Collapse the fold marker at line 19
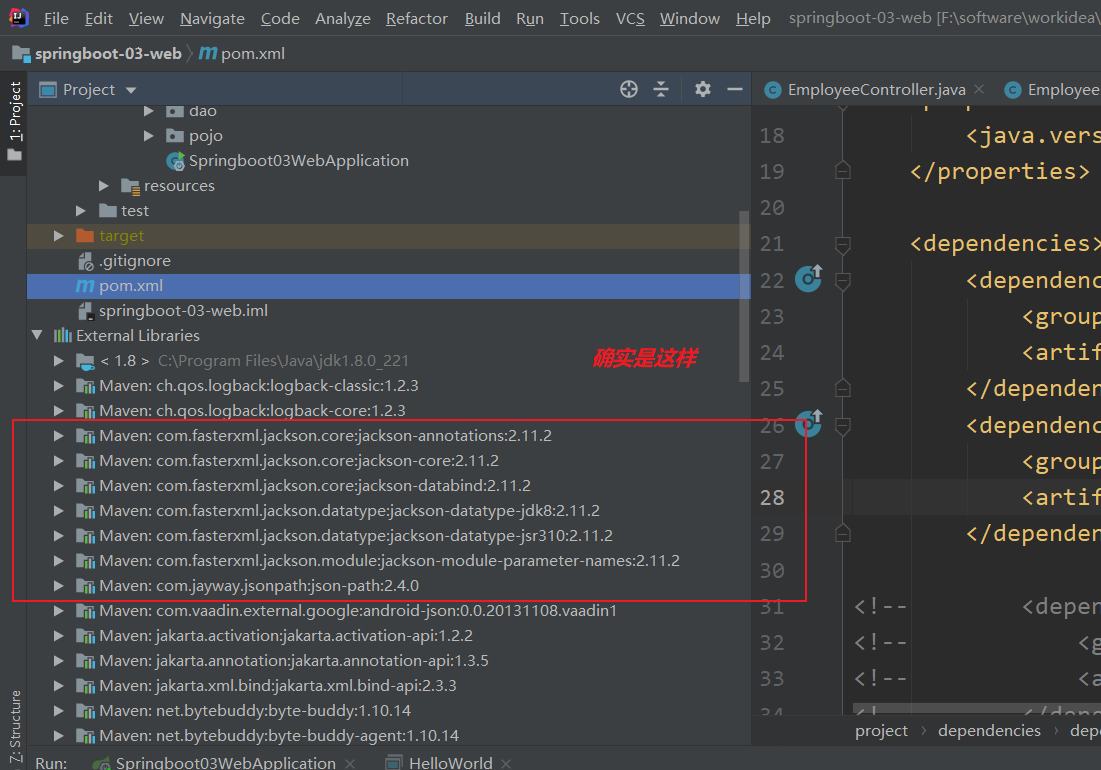 pos(843,171)
